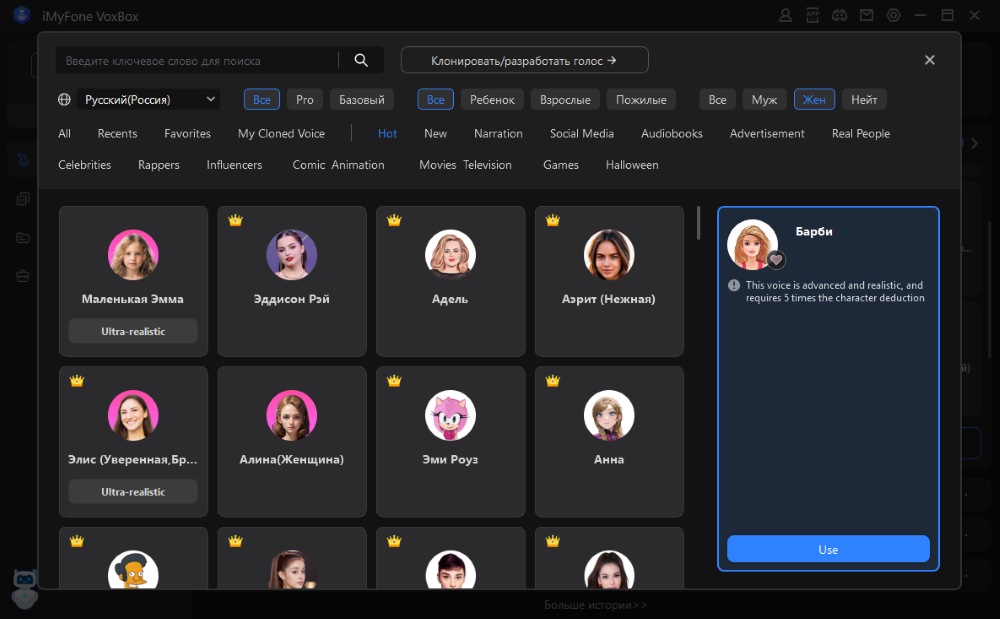
Task: Select the Halloween category
Action: (632, 165)
